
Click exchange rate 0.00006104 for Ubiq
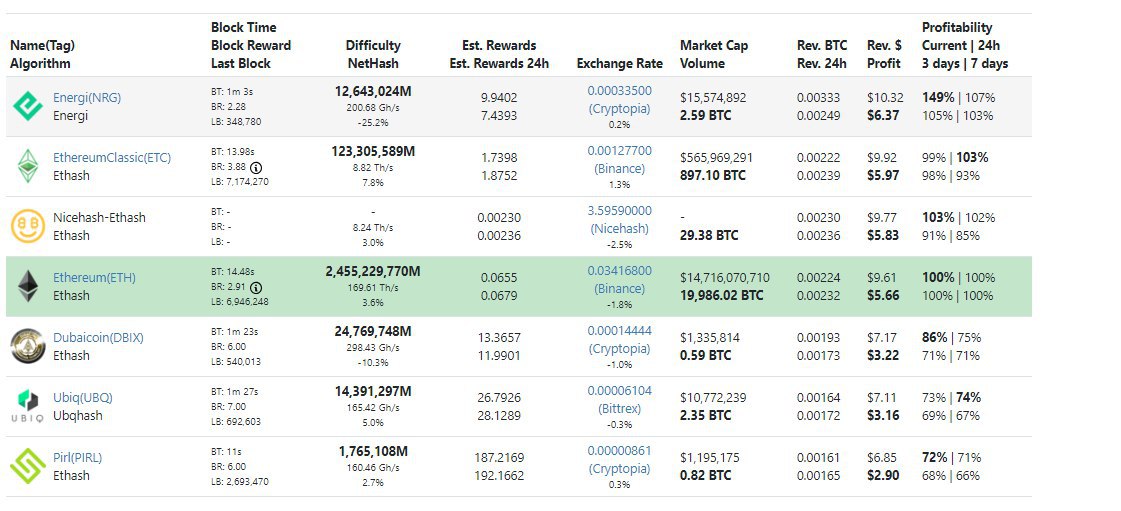tap(620, 391)
